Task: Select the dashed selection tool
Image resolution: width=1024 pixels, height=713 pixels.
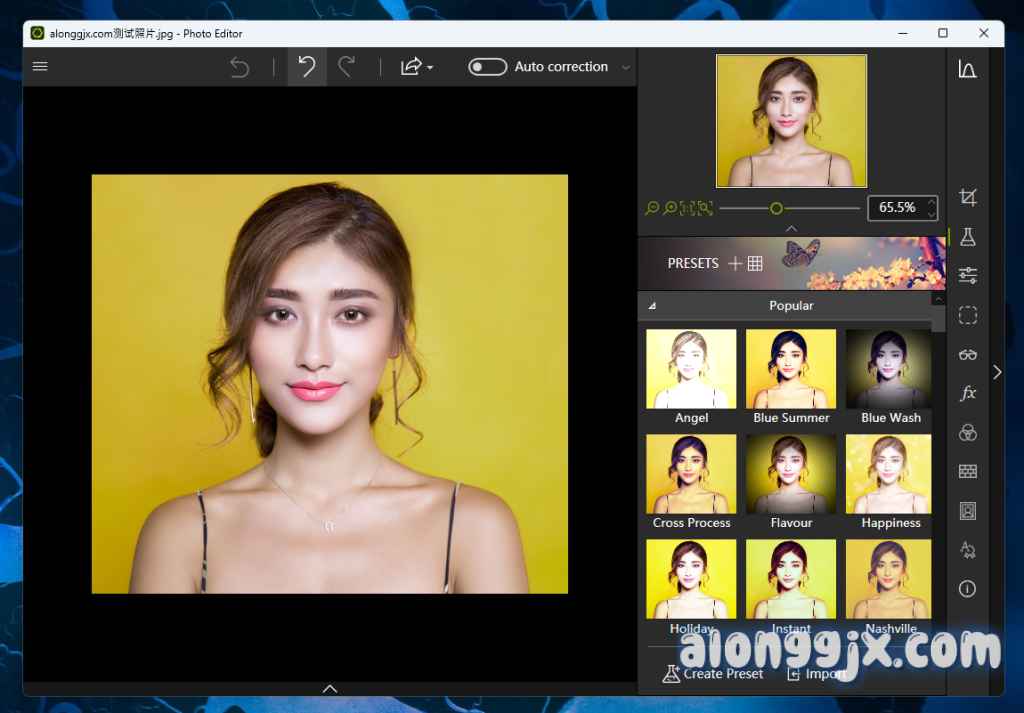Action: pyautogui.click(x=967, y=315)
